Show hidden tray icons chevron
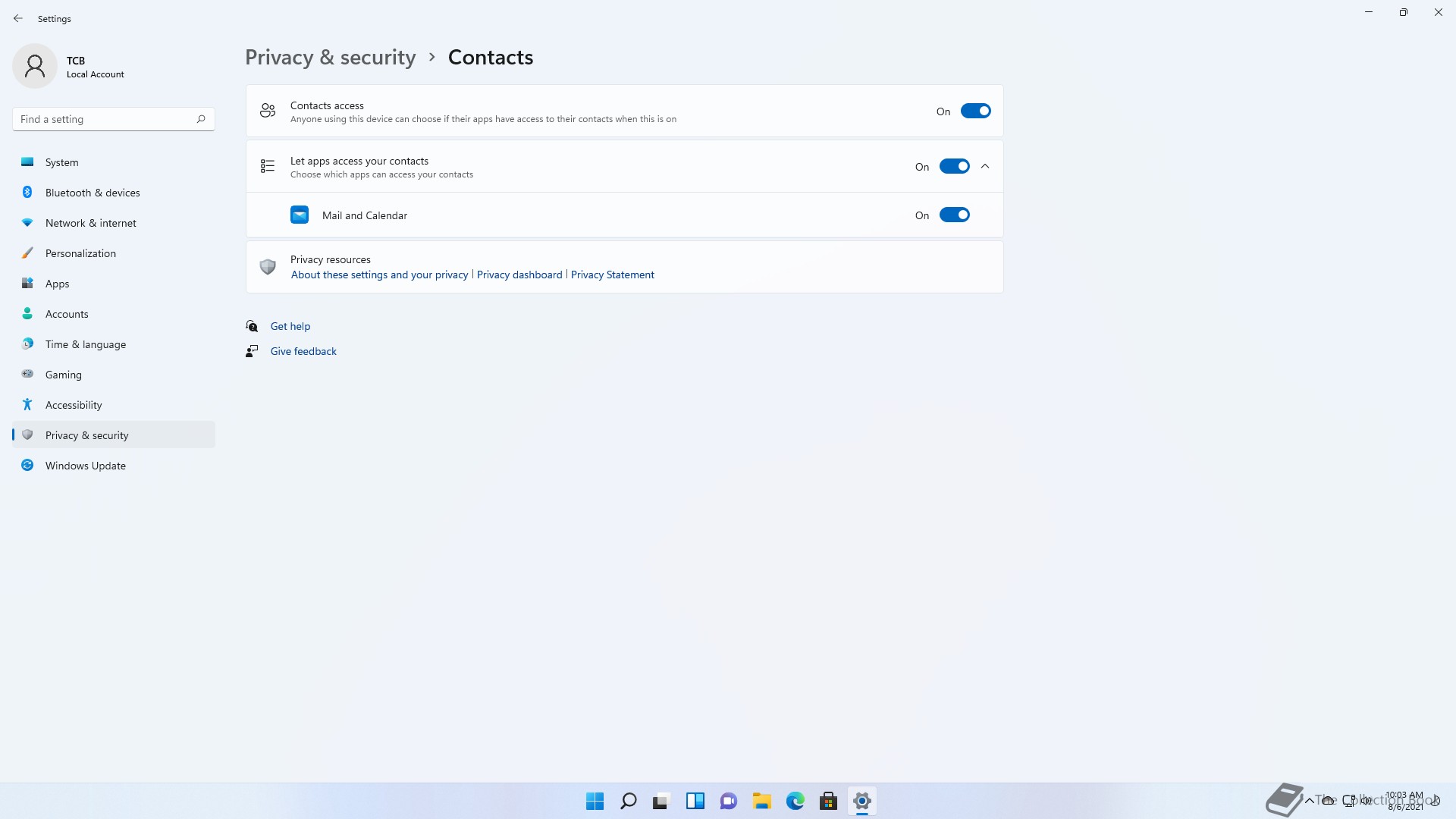This screenshot has width=1456, height=819. 1310,800
